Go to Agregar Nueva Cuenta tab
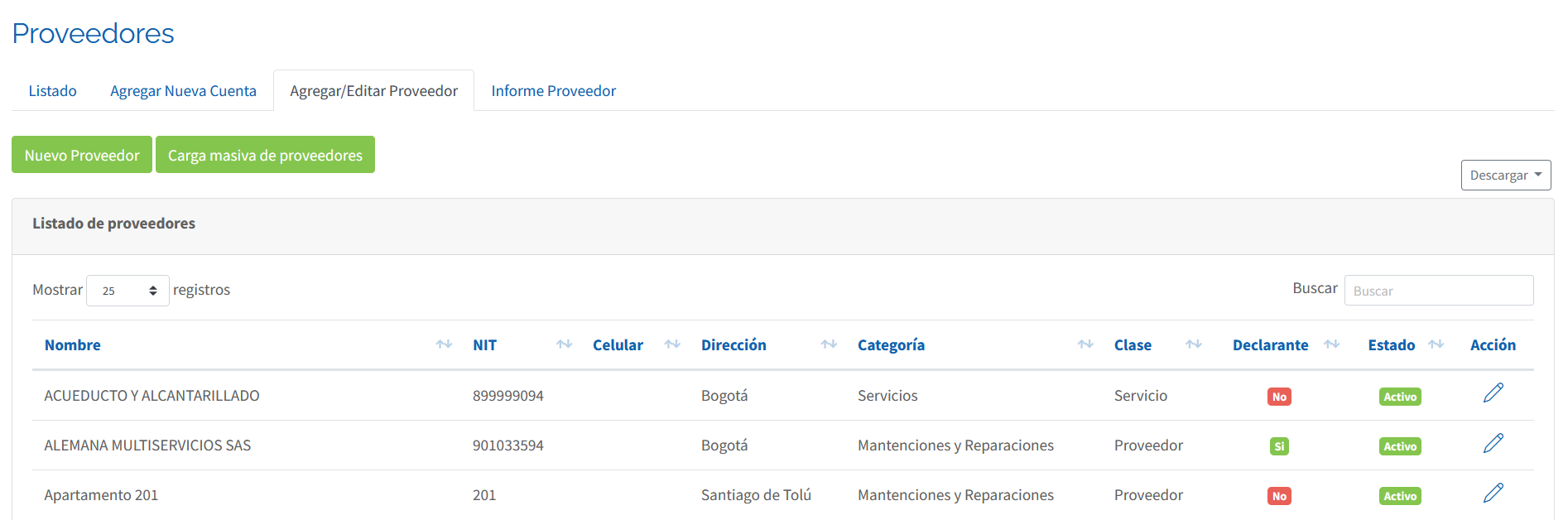Screen dimensions: 1568x520 tap(183, 91)
